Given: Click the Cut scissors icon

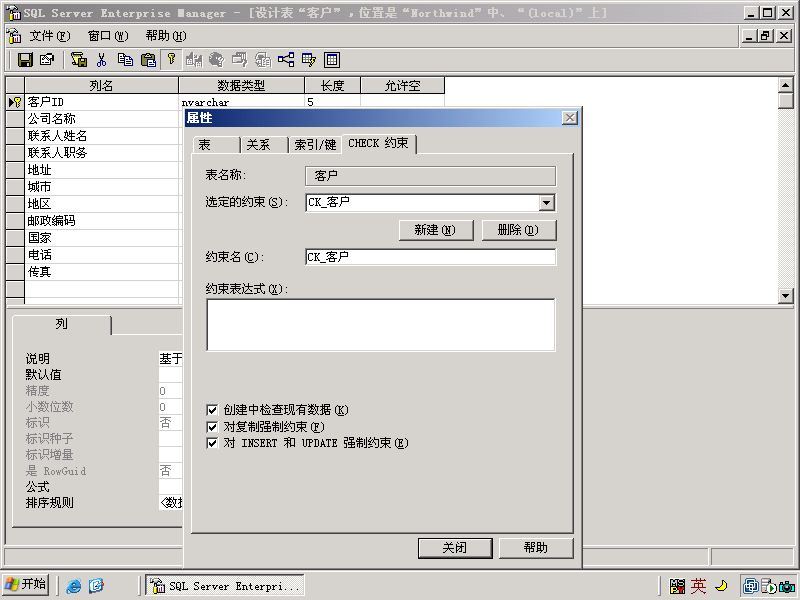Looking at the screenshot, I should click(x=102, y=60).
